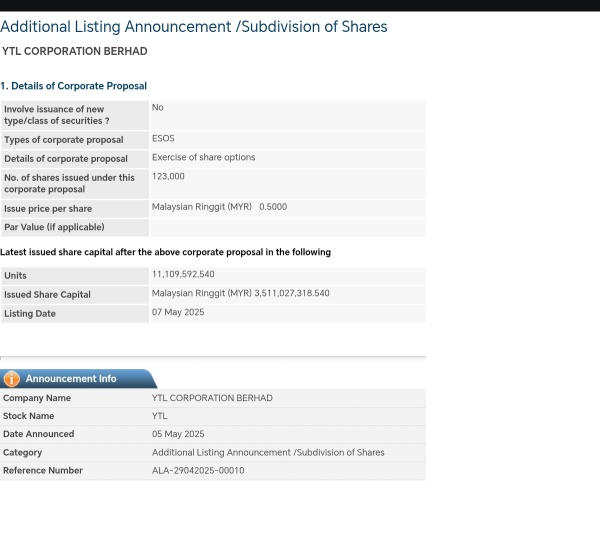
Task: Click the Units value 11,109,592,540
Action: tap(183, 274)
